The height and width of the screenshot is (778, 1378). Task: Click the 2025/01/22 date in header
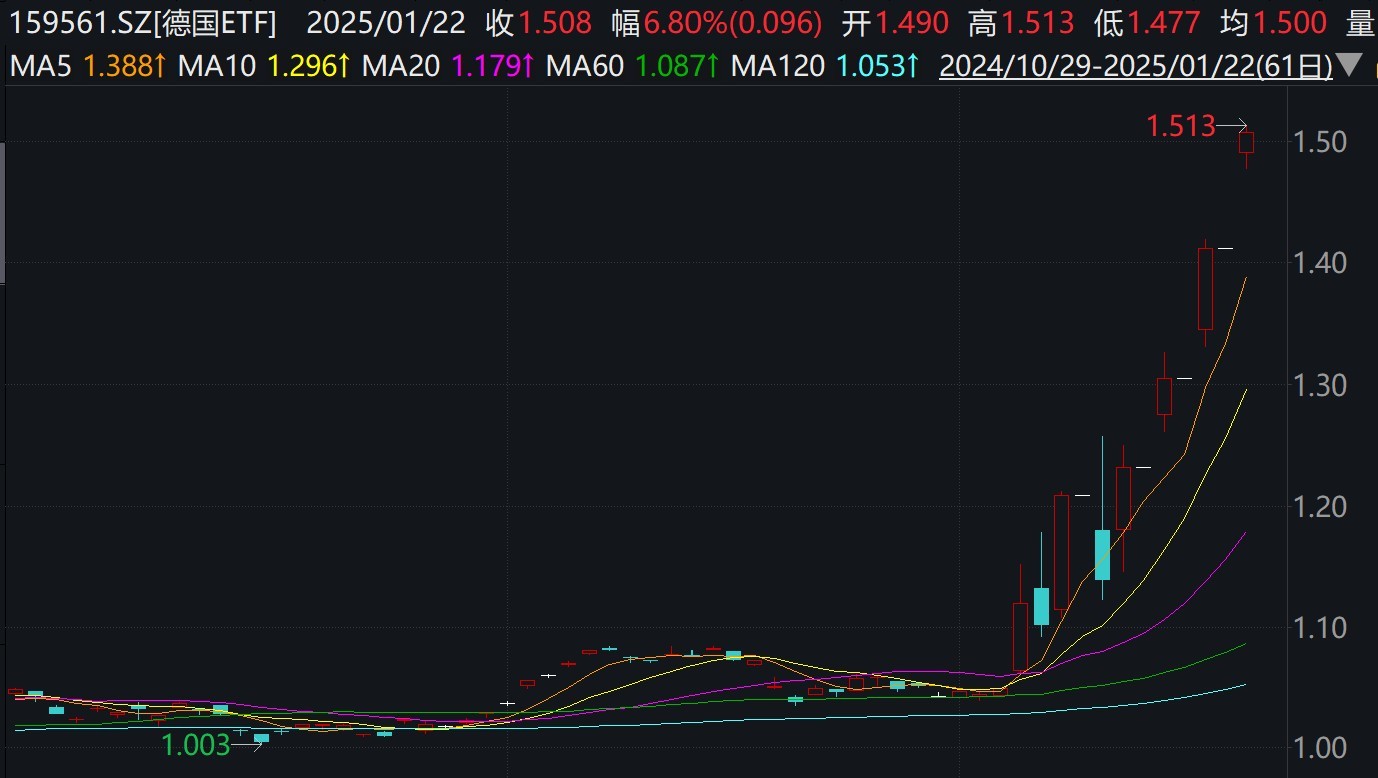coord(386,22)
